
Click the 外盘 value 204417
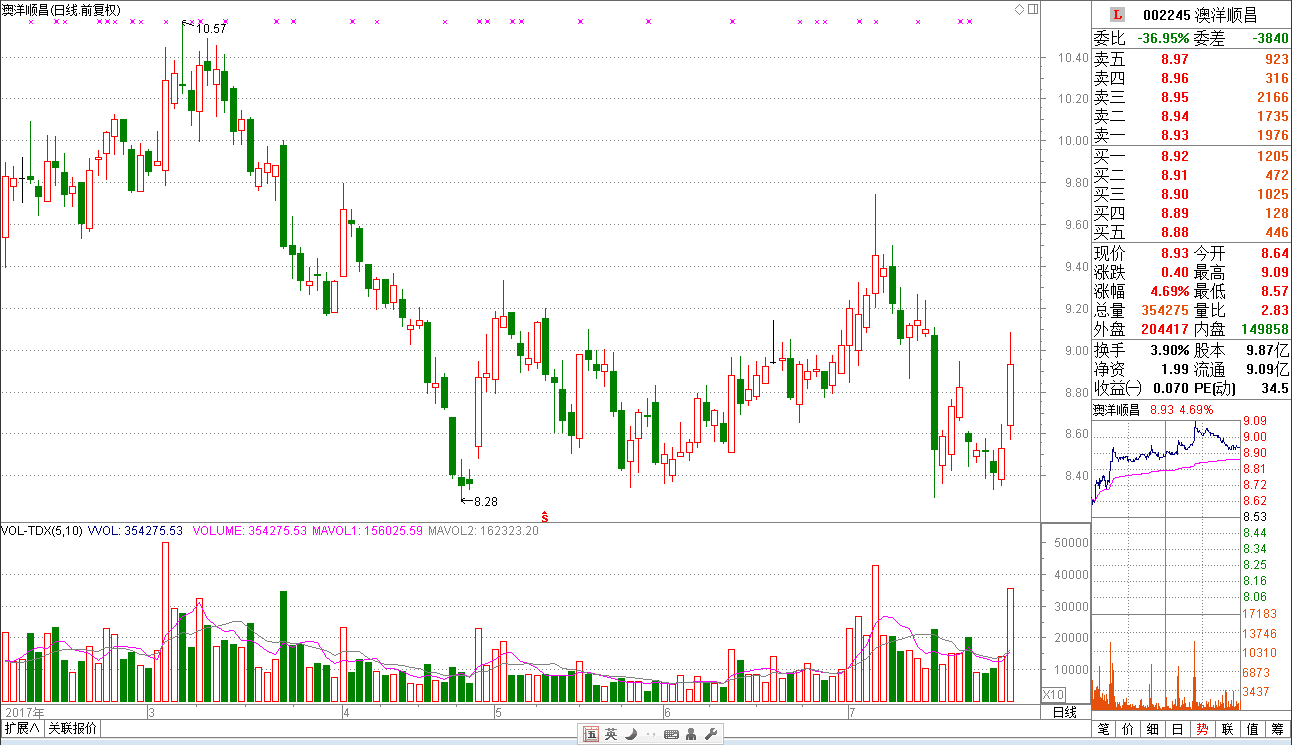(1164, 329)
